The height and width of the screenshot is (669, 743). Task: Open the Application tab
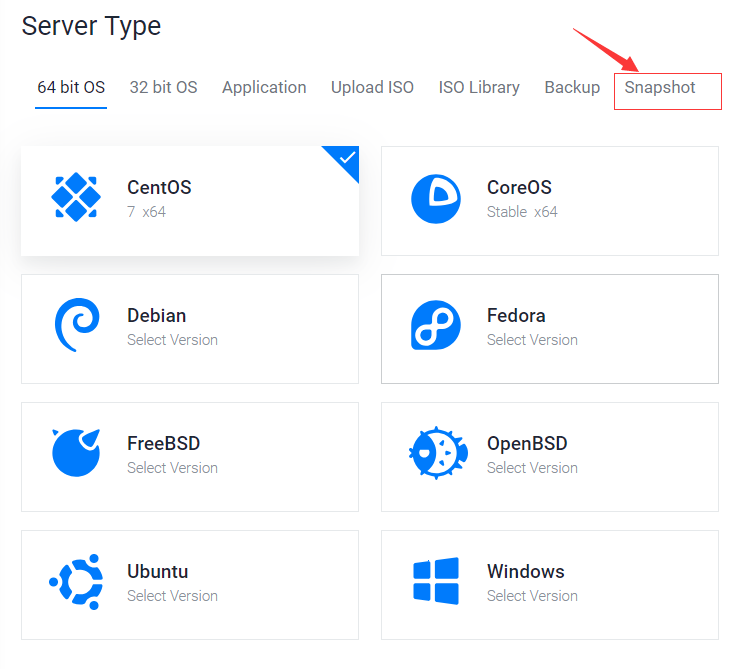[x=264, y=88]
